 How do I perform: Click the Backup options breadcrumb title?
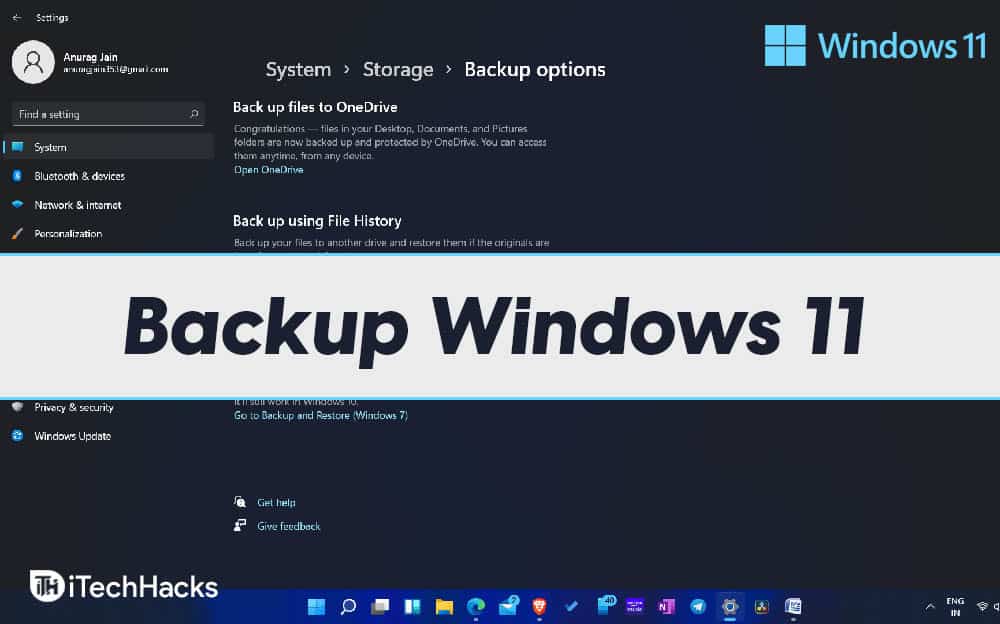534,70
